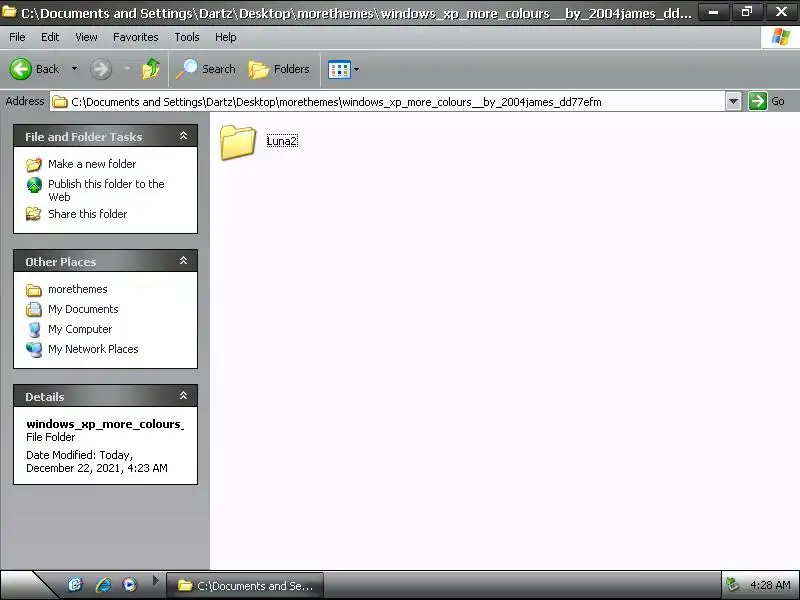The height and width of the screenshot is (600, 800).
Task: Minimize the Explorer window
Action: pos(714,12)
